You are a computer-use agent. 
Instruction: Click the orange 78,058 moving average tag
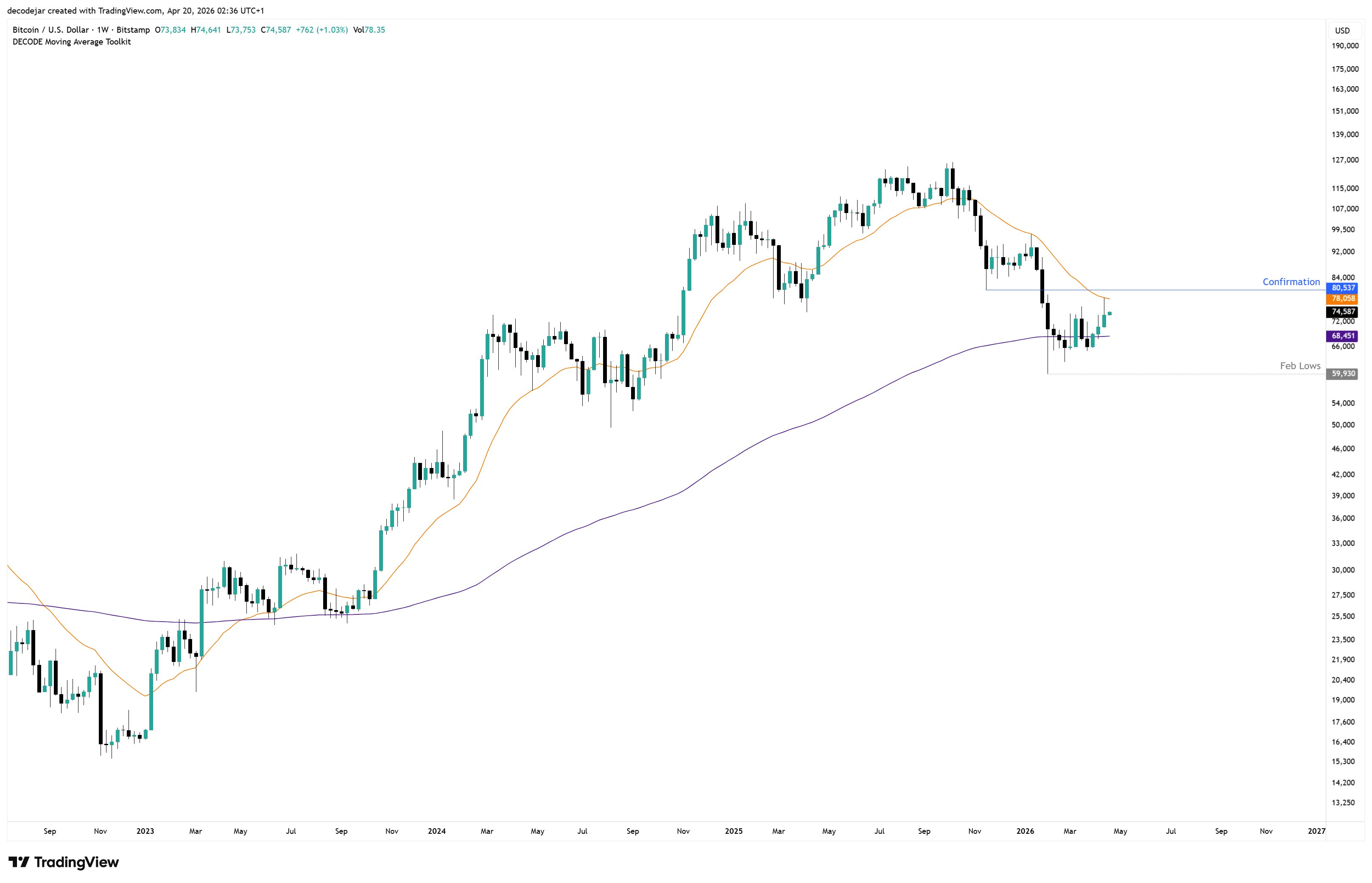coord(1343,299)
